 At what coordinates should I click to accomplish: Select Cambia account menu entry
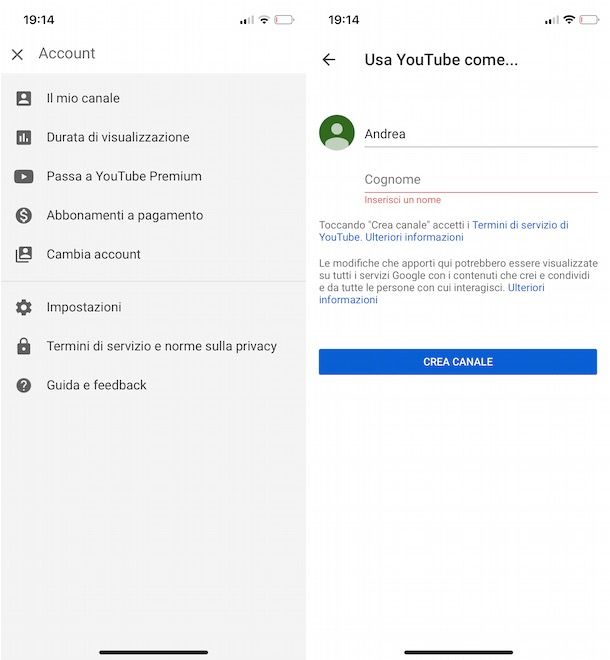pyautogui.click(x=153, y=254)
